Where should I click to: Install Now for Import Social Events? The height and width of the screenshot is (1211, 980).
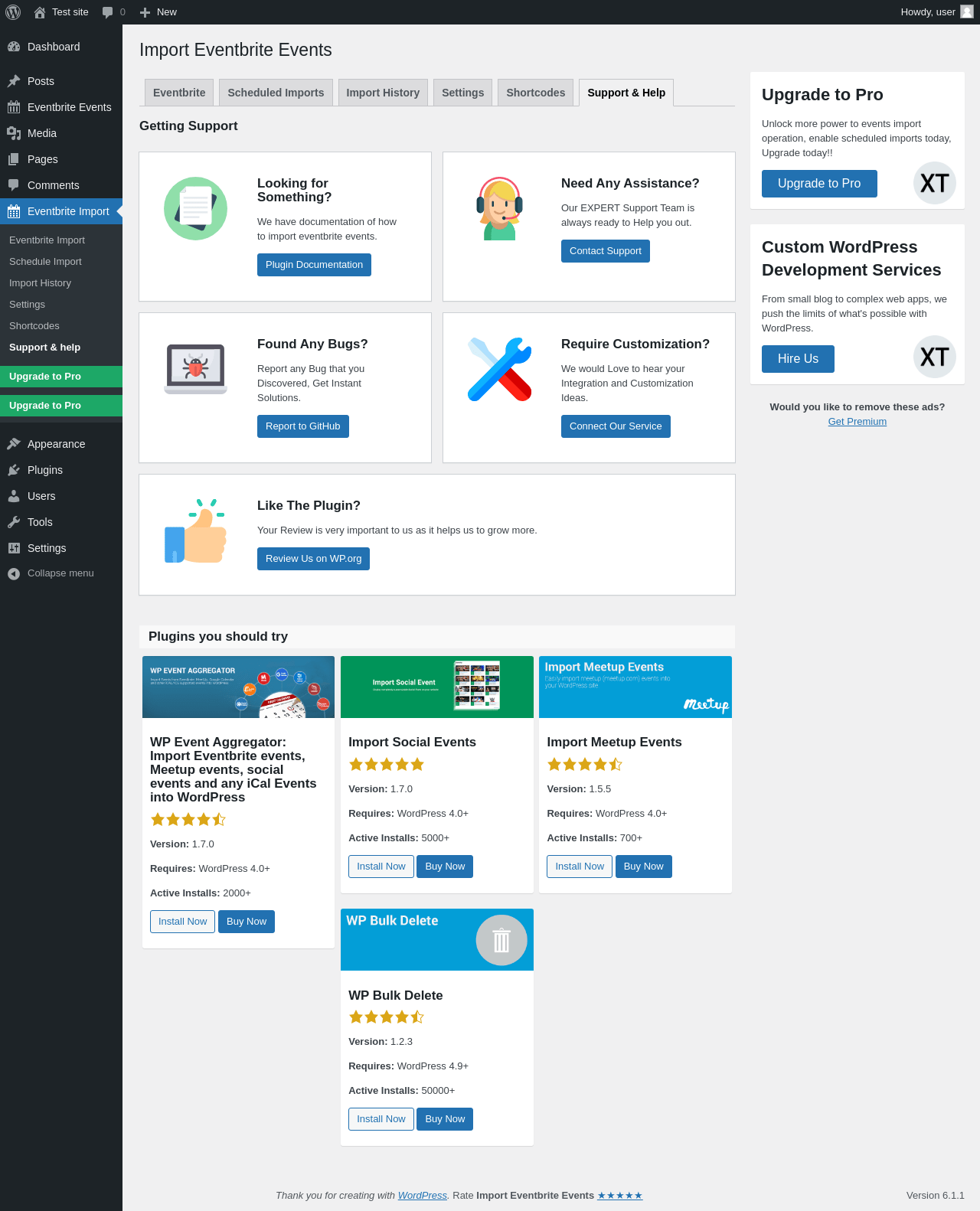(381, 867)
